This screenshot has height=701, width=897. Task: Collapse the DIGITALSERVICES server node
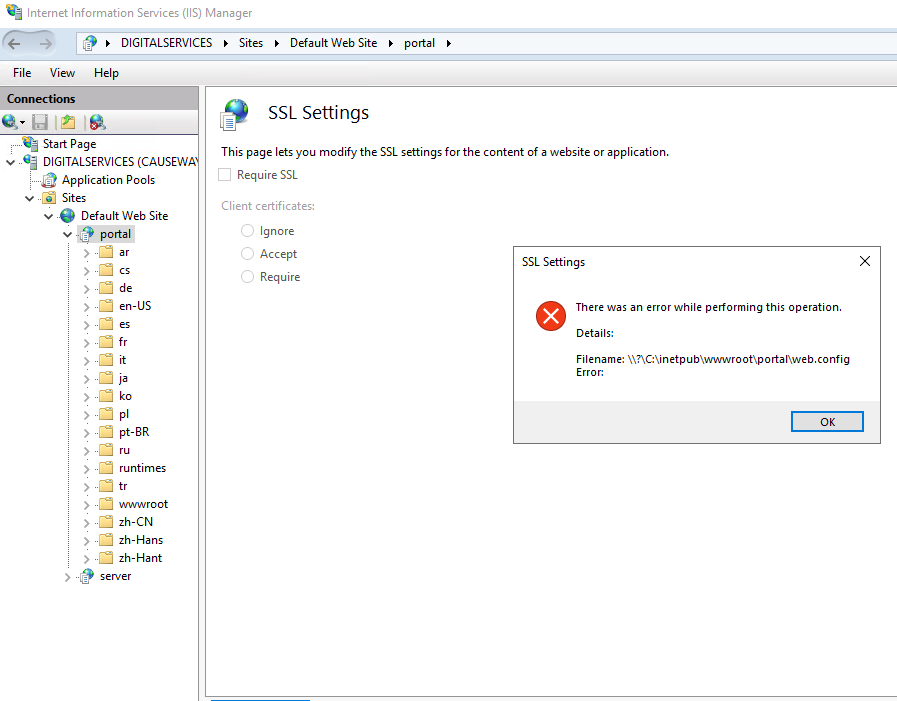(x=10, y=163)
